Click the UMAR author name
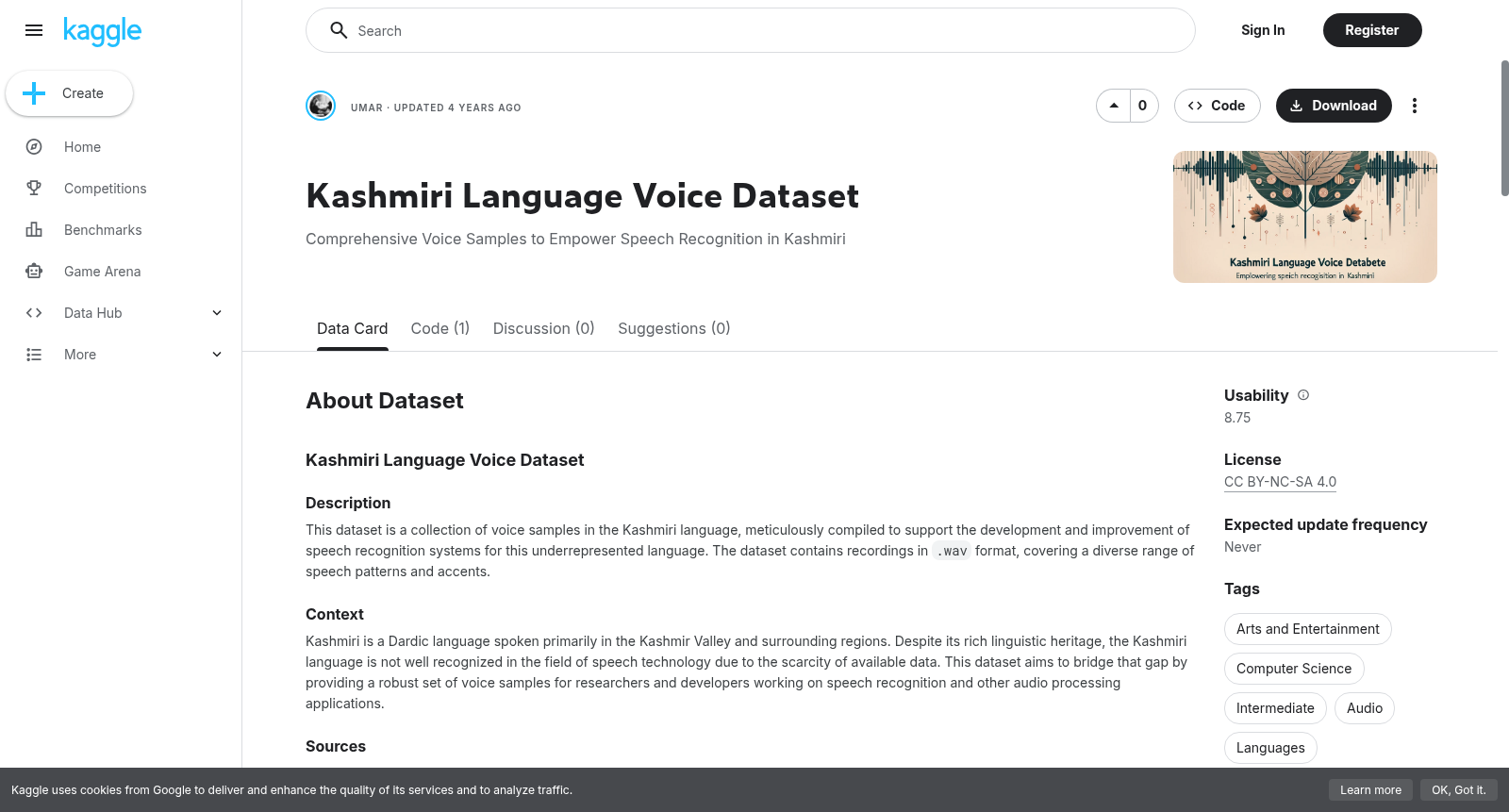1509x812 pixels. click(x=367, y=108)
